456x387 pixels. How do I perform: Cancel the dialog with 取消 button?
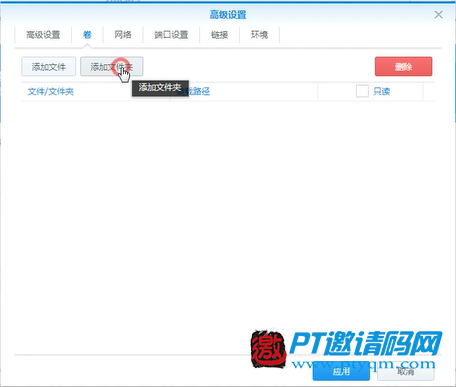point(406,371)
